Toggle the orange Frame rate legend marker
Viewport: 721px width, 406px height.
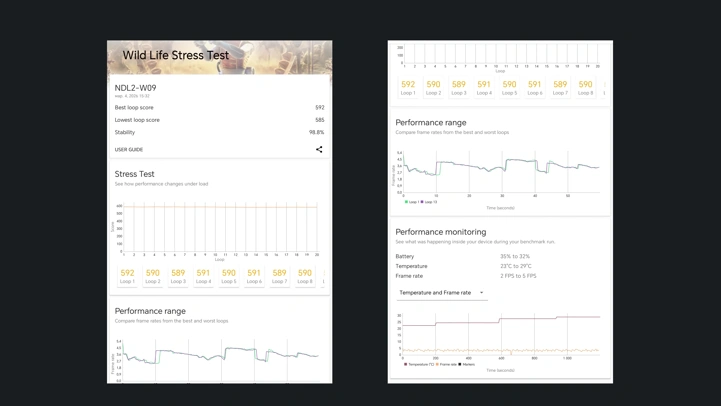[x=437, y=364]
